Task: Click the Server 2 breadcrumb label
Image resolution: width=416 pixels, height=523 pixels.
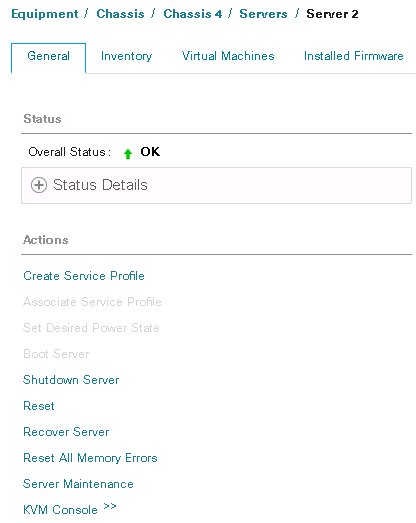Action: tap(332, 14)
